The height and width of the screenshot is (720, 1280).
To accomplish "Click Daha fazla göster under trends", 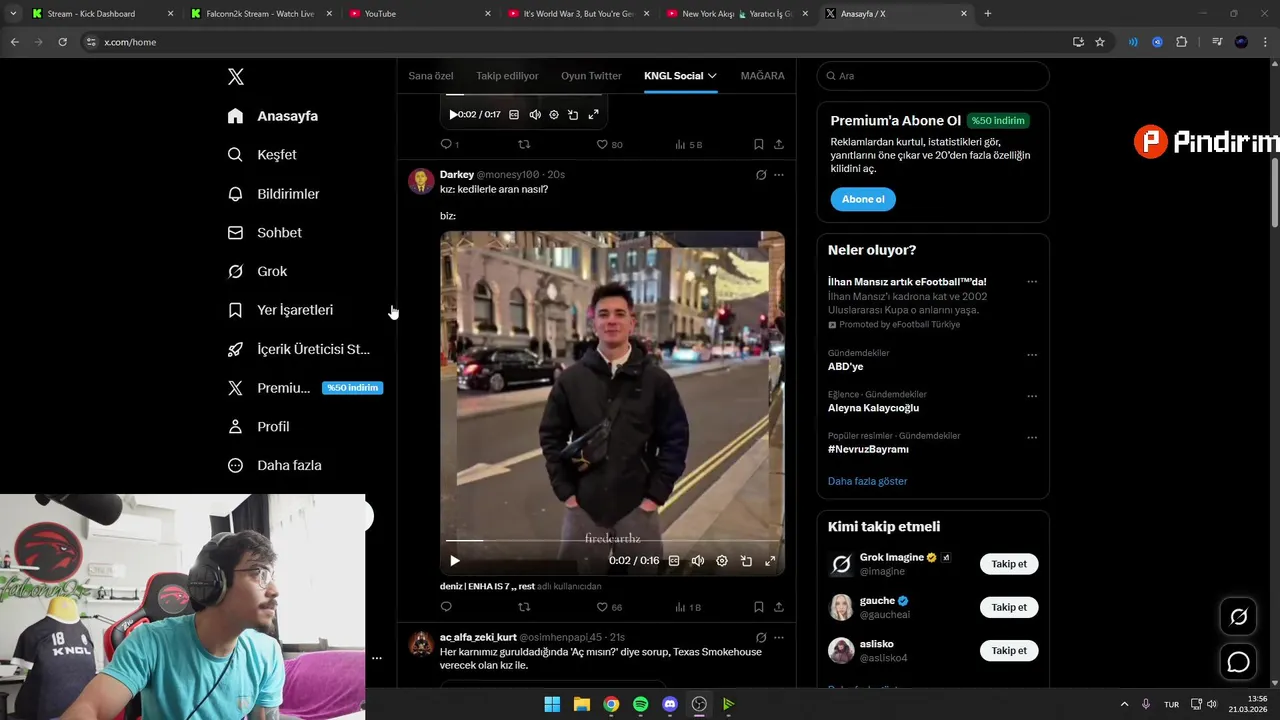I will 867,481.
